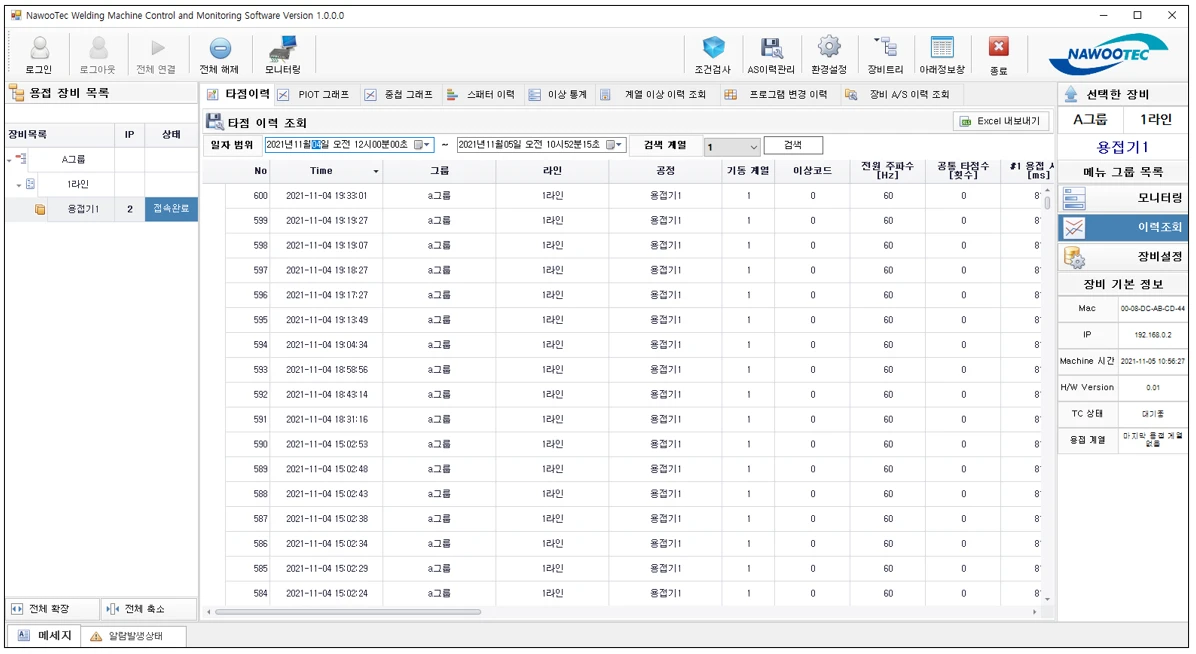Switch to the 스패터 이력 tab
Screen dimensions: 1196x654
pyautogui.click(x=481, y=95)
